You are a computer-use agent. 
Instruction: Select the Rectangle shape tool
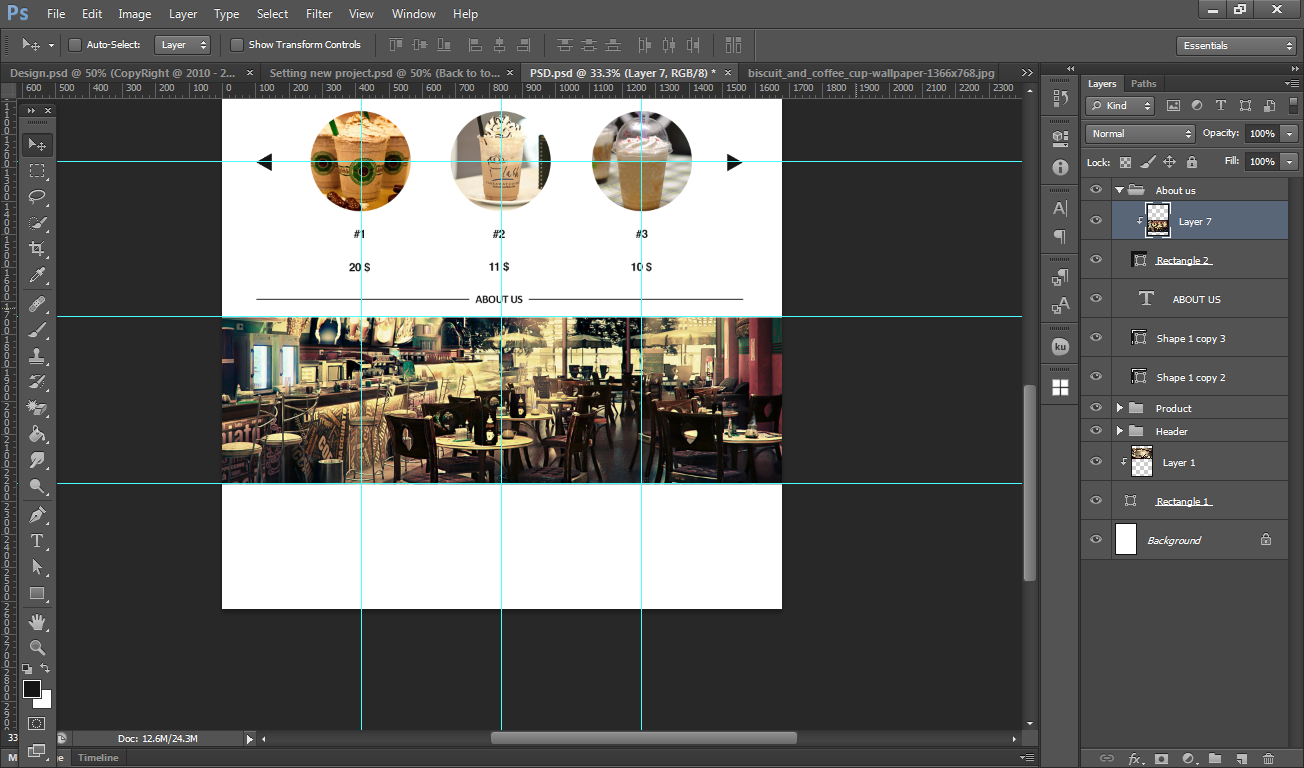point(37,593)
